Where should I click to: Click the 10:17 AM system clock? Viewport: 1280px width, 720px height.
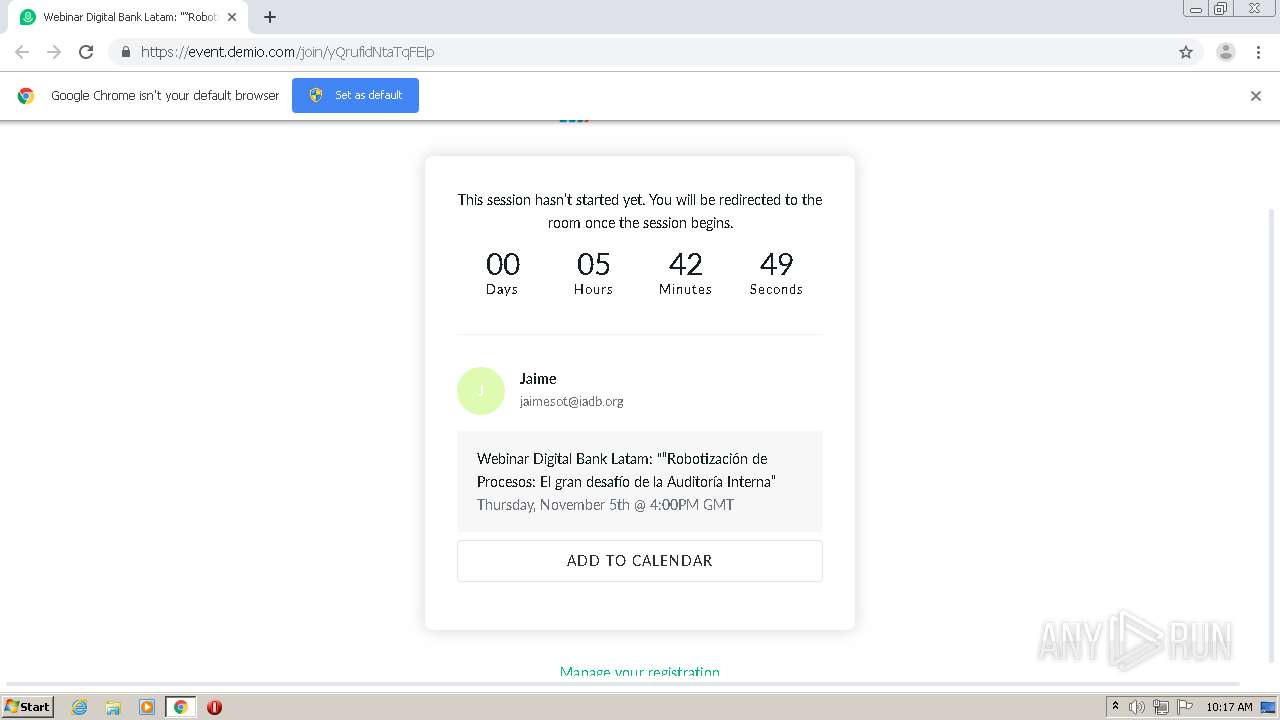point(1229,707)
